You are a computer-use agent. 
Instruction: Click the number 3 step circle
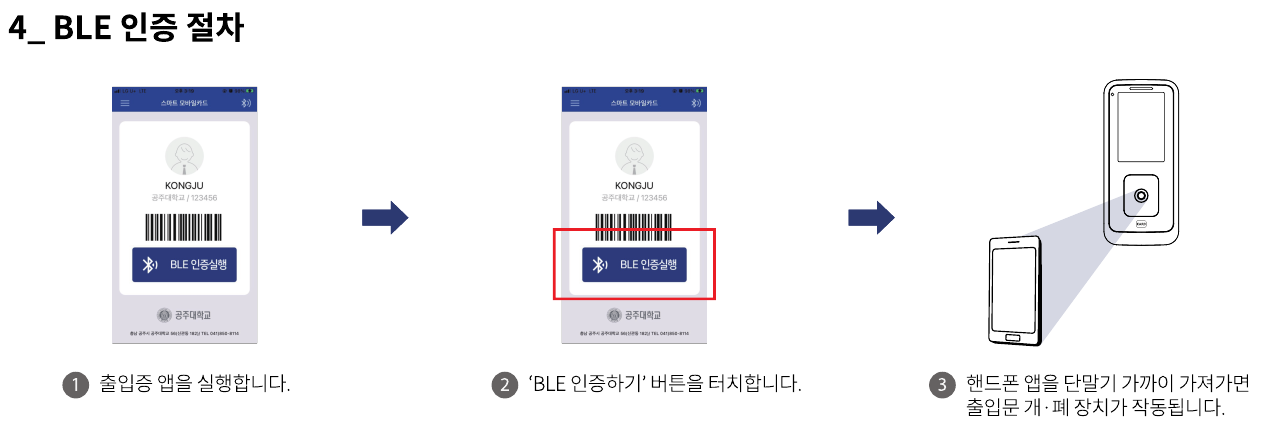[941, 385]
